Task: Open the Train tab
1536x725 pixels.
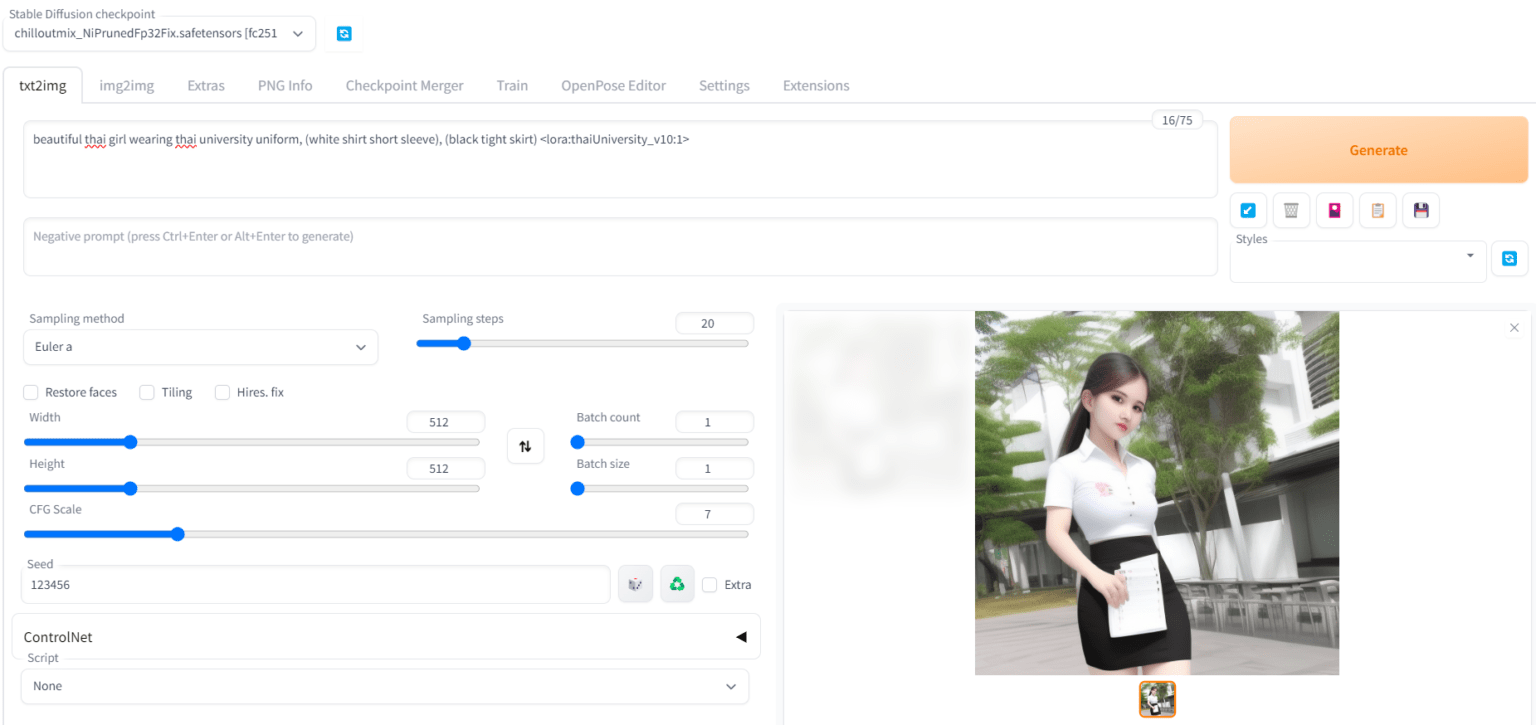Action: coord(512,85)
